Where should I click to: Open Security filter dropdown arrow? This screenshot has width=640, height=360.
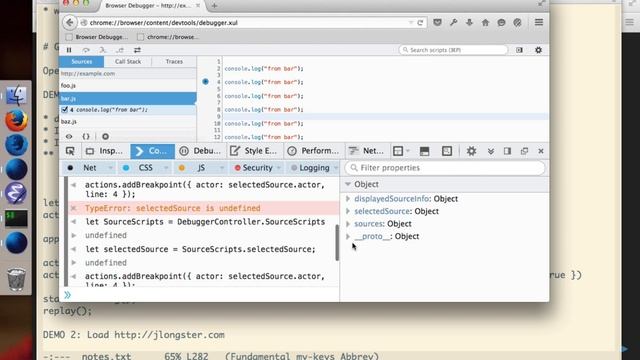tap(279, 168)
